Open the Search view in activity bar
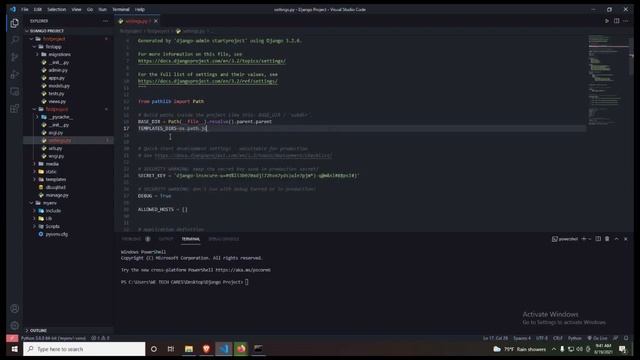The width and height of the screenshot is (640, 360). (14, 40)
